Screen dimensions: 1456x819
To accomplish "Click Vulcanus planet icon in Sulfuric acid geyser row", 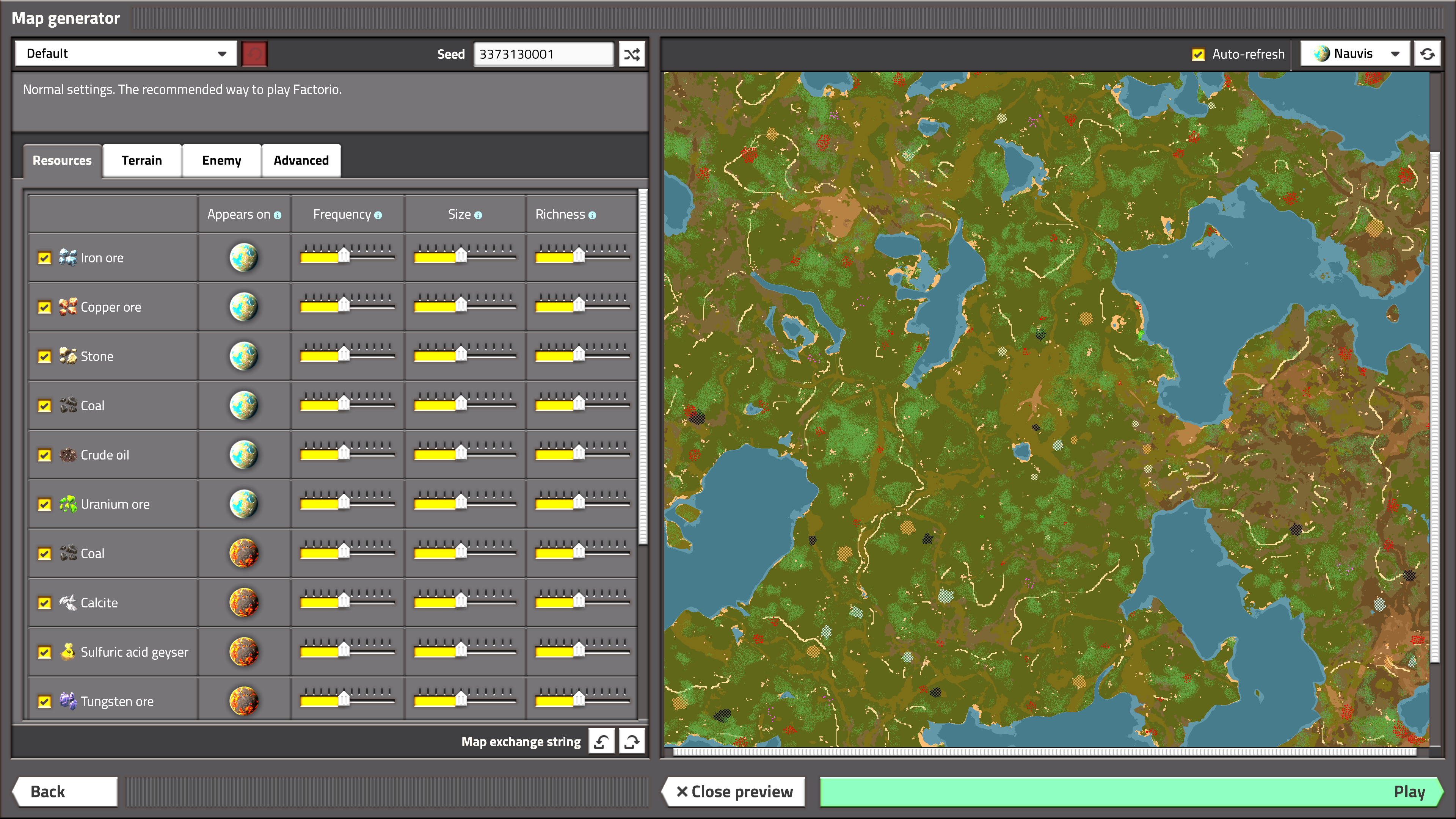I will [243, 651].
